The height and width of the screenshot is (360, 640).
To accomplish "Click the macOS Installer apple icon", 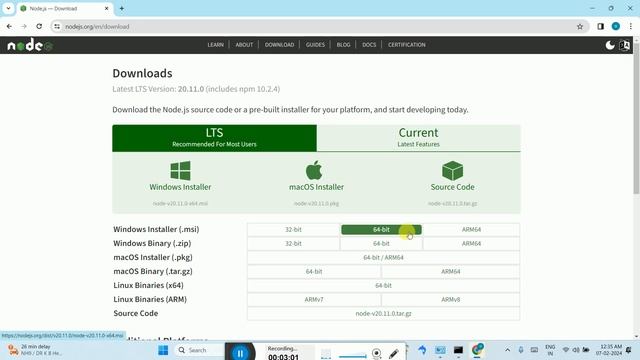I will point(314,170).
